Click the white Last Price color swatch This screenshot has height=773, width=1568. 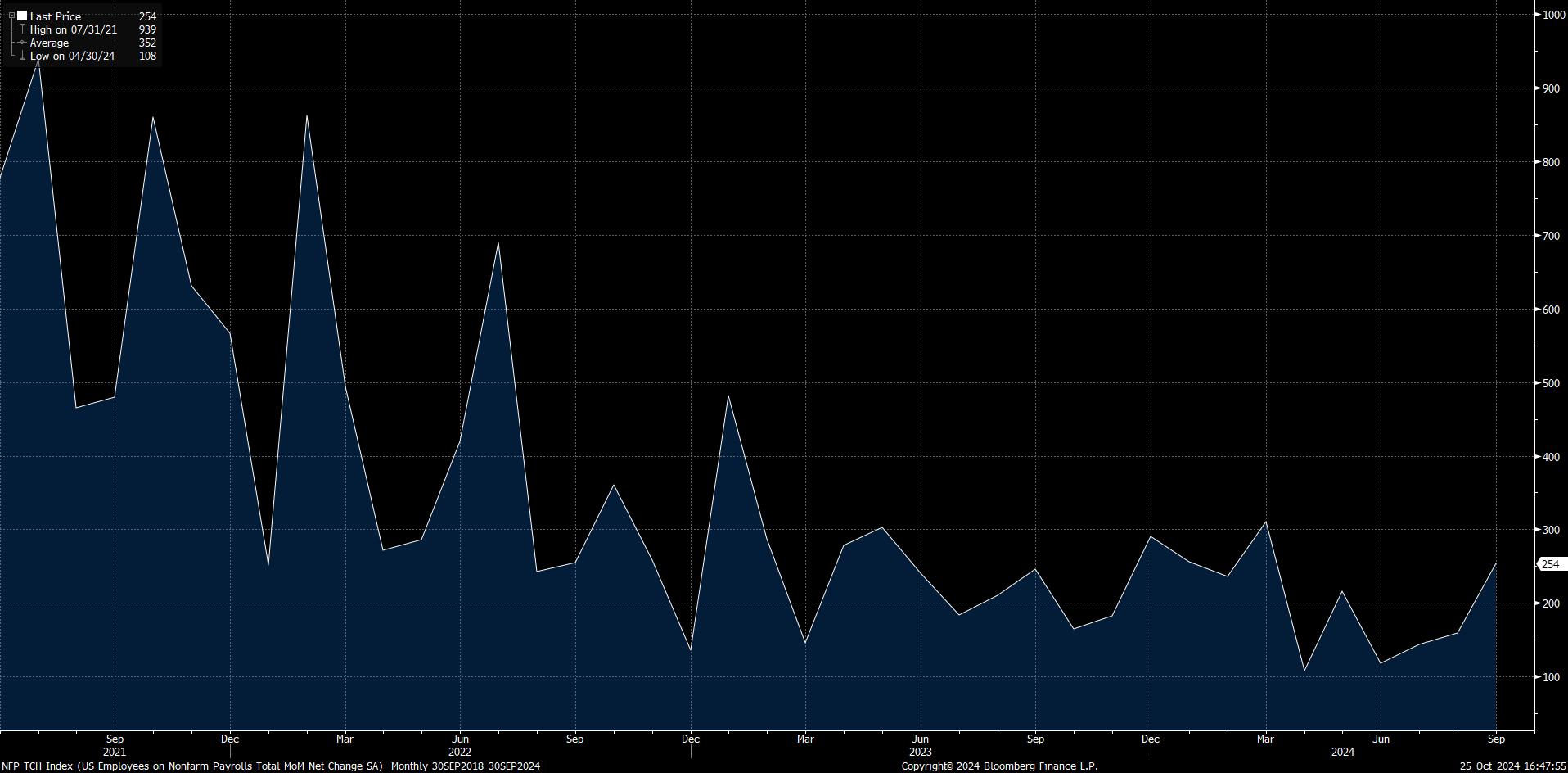coord(22,16)
